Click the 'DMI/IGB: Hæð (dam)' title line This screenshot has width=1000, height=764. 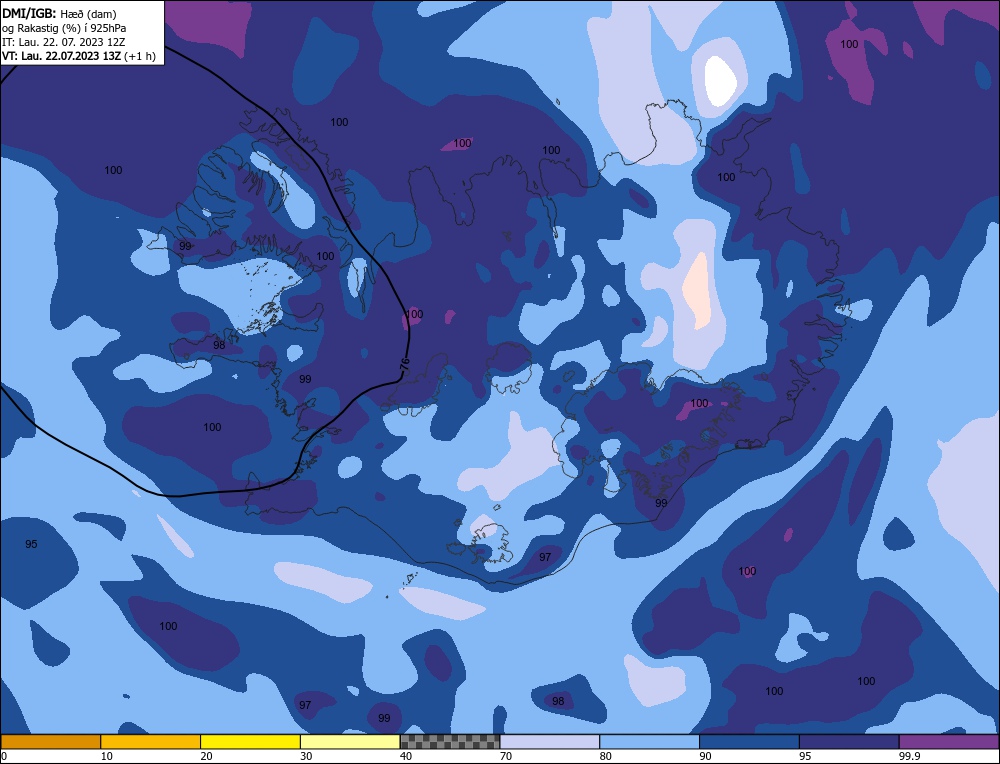(59, 13)
